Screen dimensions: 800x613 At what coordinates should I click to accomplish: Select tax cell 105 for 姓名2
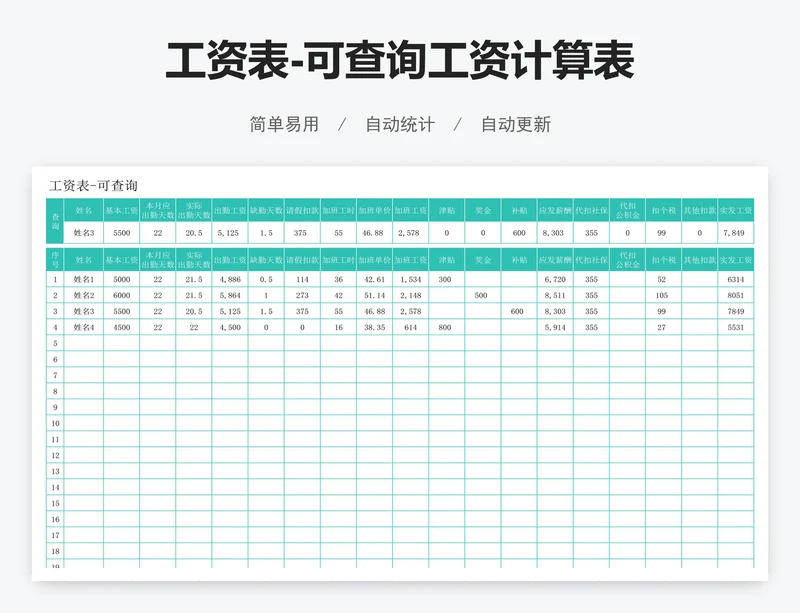(663, 295)
